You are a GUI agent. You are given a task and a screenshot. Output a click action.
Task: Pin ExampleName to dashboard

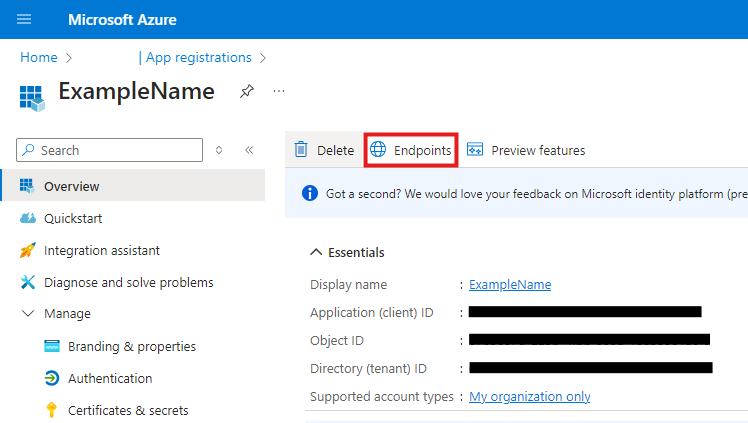247,91
